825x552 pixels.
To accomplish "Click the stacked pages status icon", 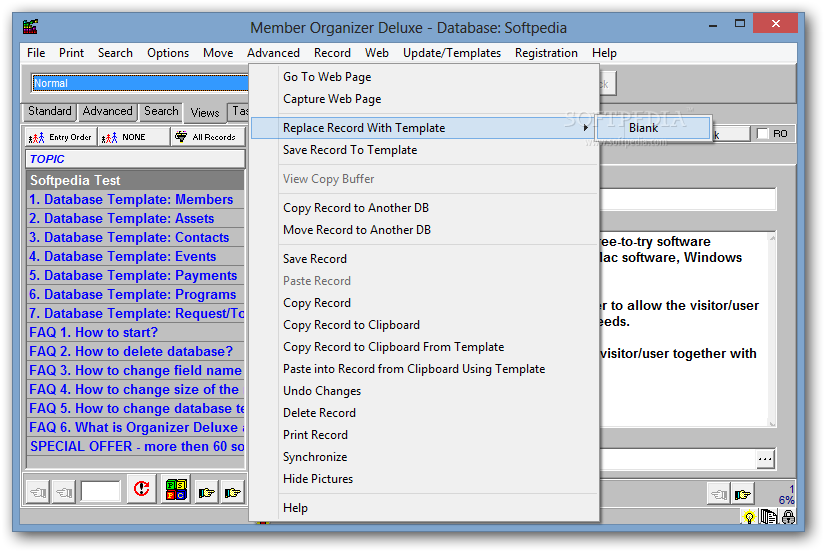I will pyautogui.click(x=768, y=517).
